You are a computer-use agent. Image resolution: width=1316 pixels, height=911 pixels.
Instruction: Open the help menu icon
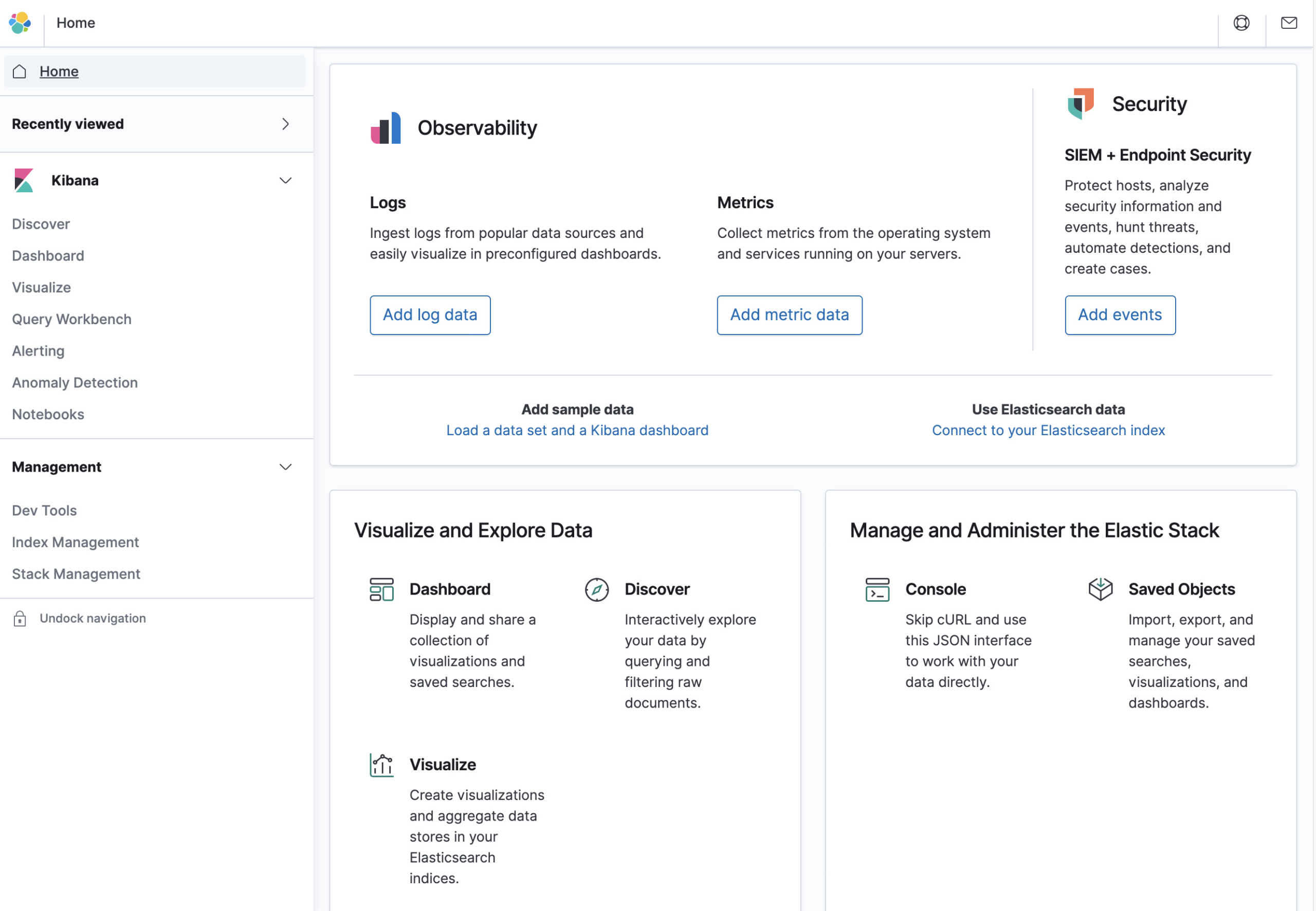[x=1241, y=23]
